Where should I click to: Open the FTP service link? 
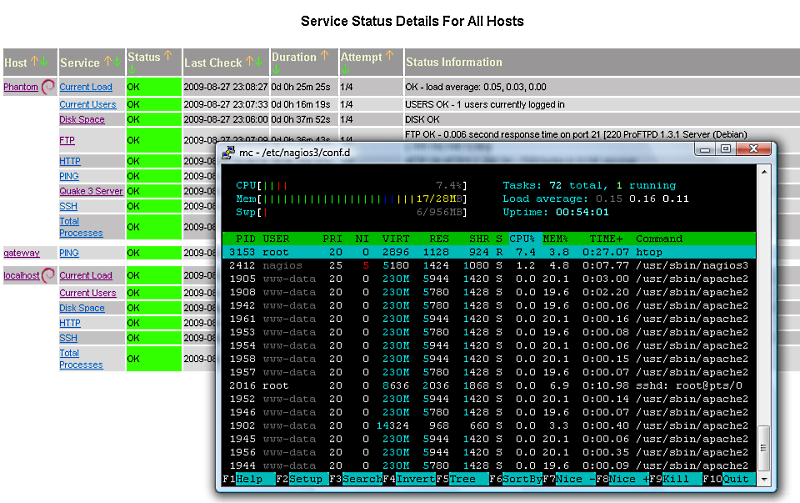pos(67,140)
